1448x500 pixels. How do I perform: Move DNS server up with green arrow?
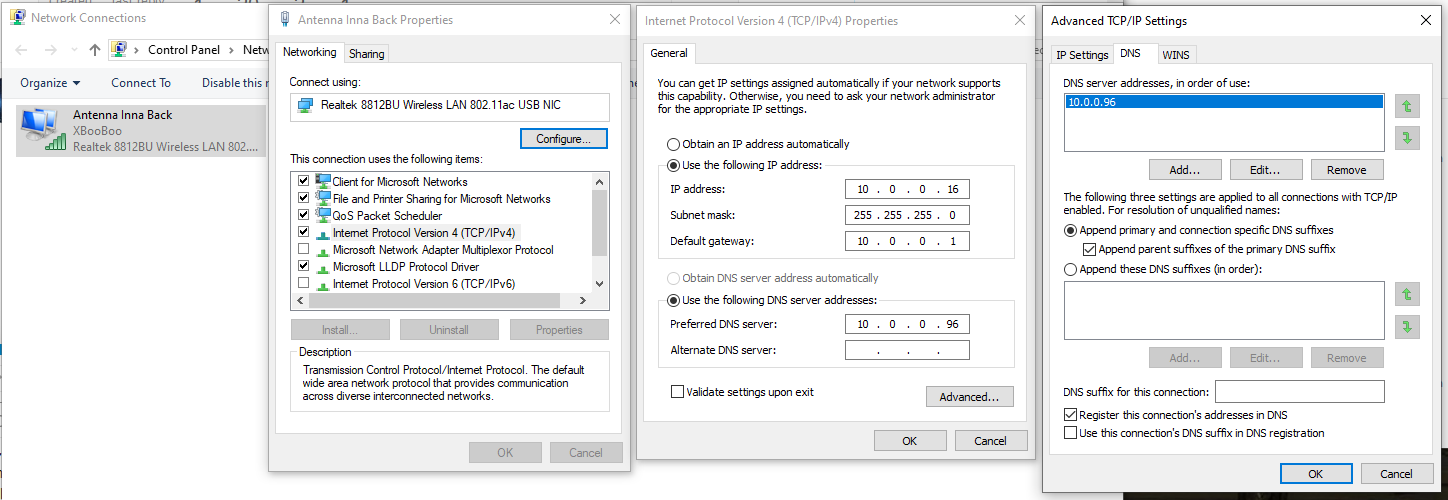pos(1407,105)
